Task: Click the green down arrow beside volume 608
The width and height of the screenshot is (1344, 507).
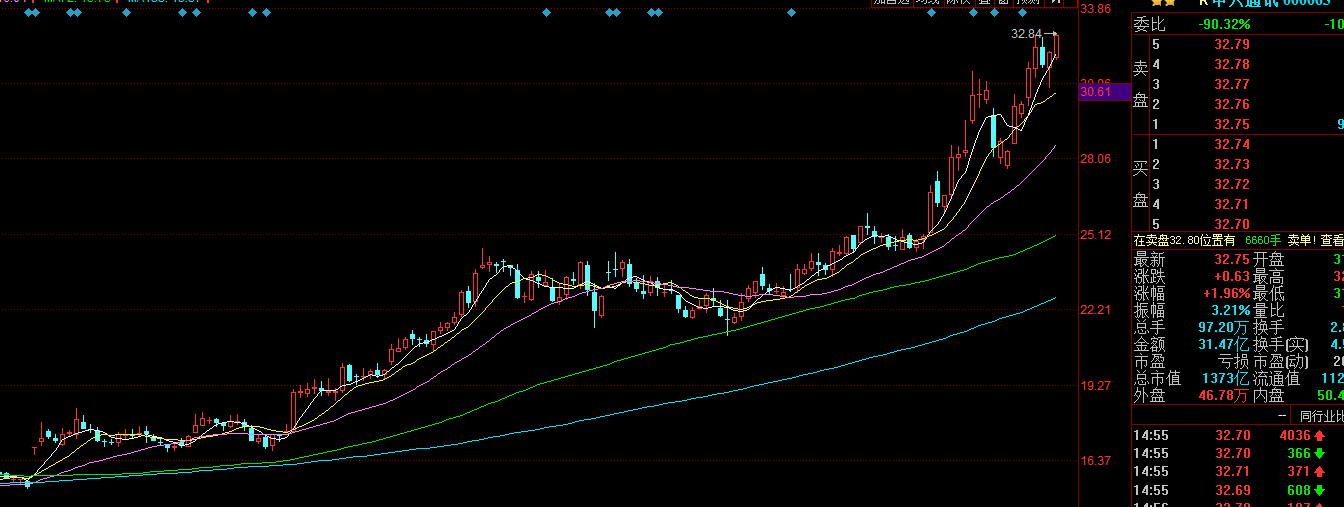Action: 1320,490
